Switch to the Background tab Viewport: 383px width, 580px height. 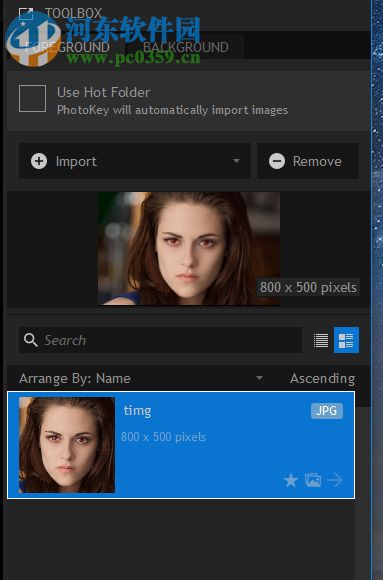pyautogui.click(x=185, y=47)
